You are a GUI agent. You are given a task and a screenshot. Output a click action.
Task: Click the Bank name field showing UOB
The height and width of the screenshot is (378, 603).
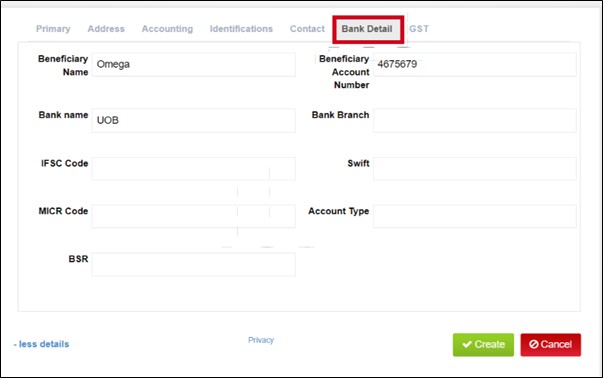[193, 120]
